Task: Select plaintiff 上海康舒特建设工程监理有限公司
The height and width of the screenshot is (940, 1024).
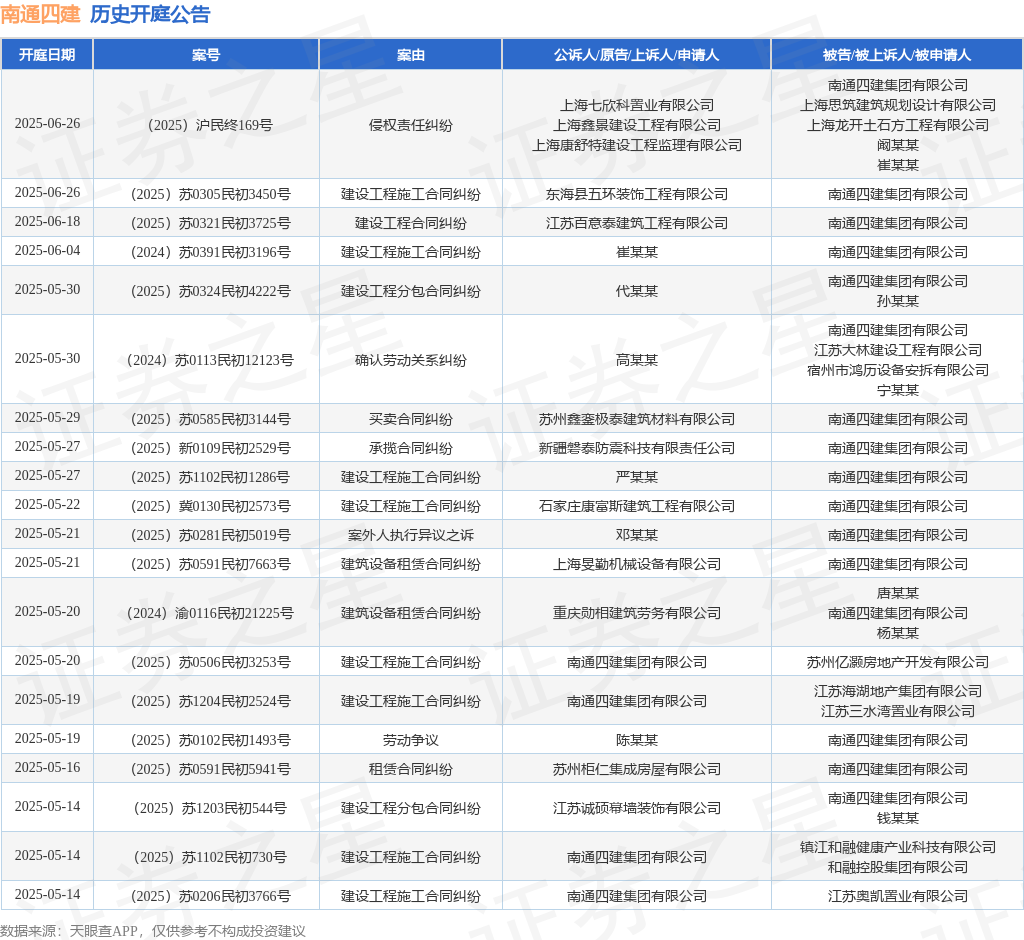Action: pyautogui.click(x=637, y=145)
